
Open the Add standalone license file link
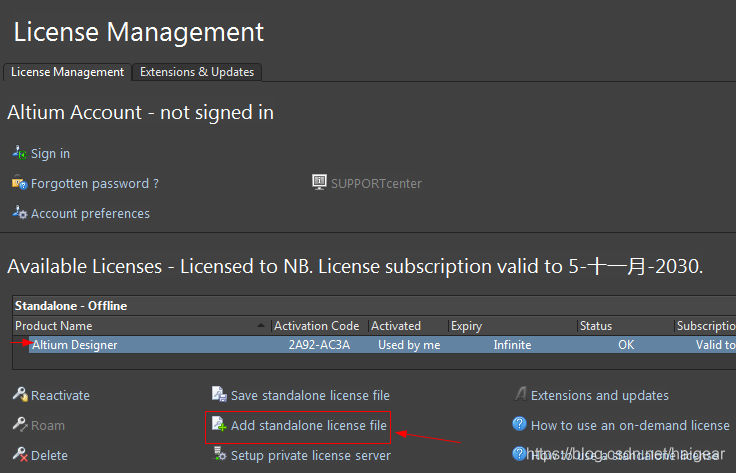(308, 425)
